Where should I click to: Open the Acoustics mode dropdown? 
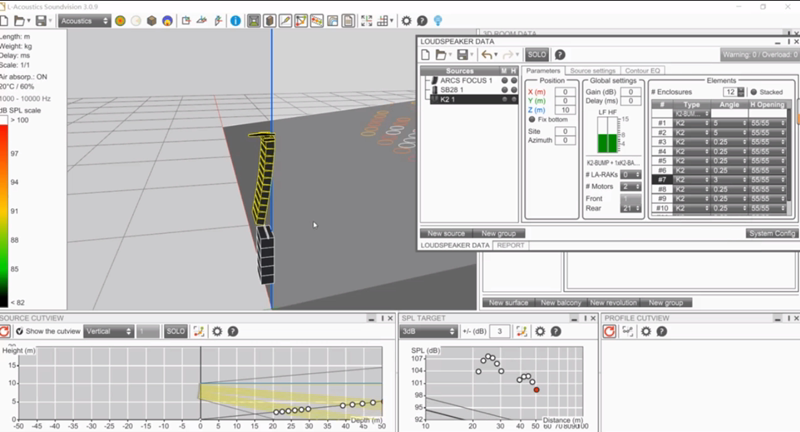pos(82,20)
